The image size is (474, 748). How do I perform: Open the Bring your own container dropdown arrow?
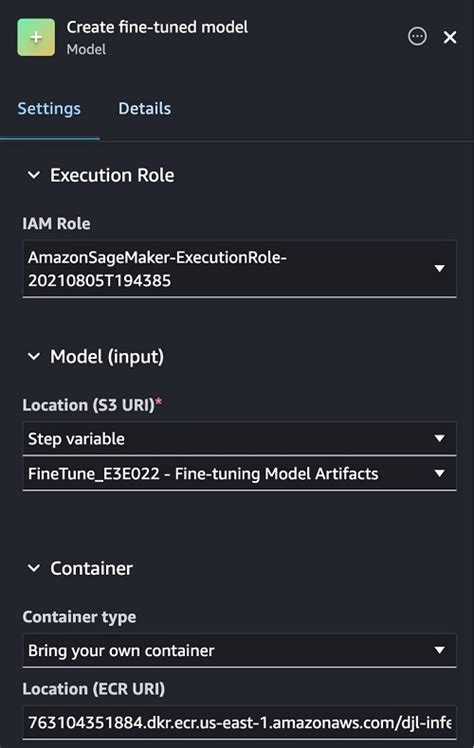click(439, 650)
